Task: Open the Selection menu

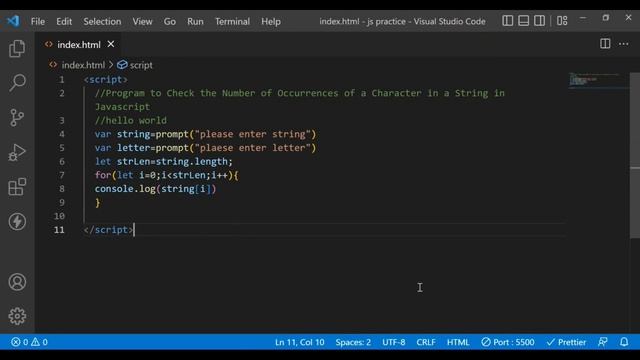Action: tap(102, 21)
